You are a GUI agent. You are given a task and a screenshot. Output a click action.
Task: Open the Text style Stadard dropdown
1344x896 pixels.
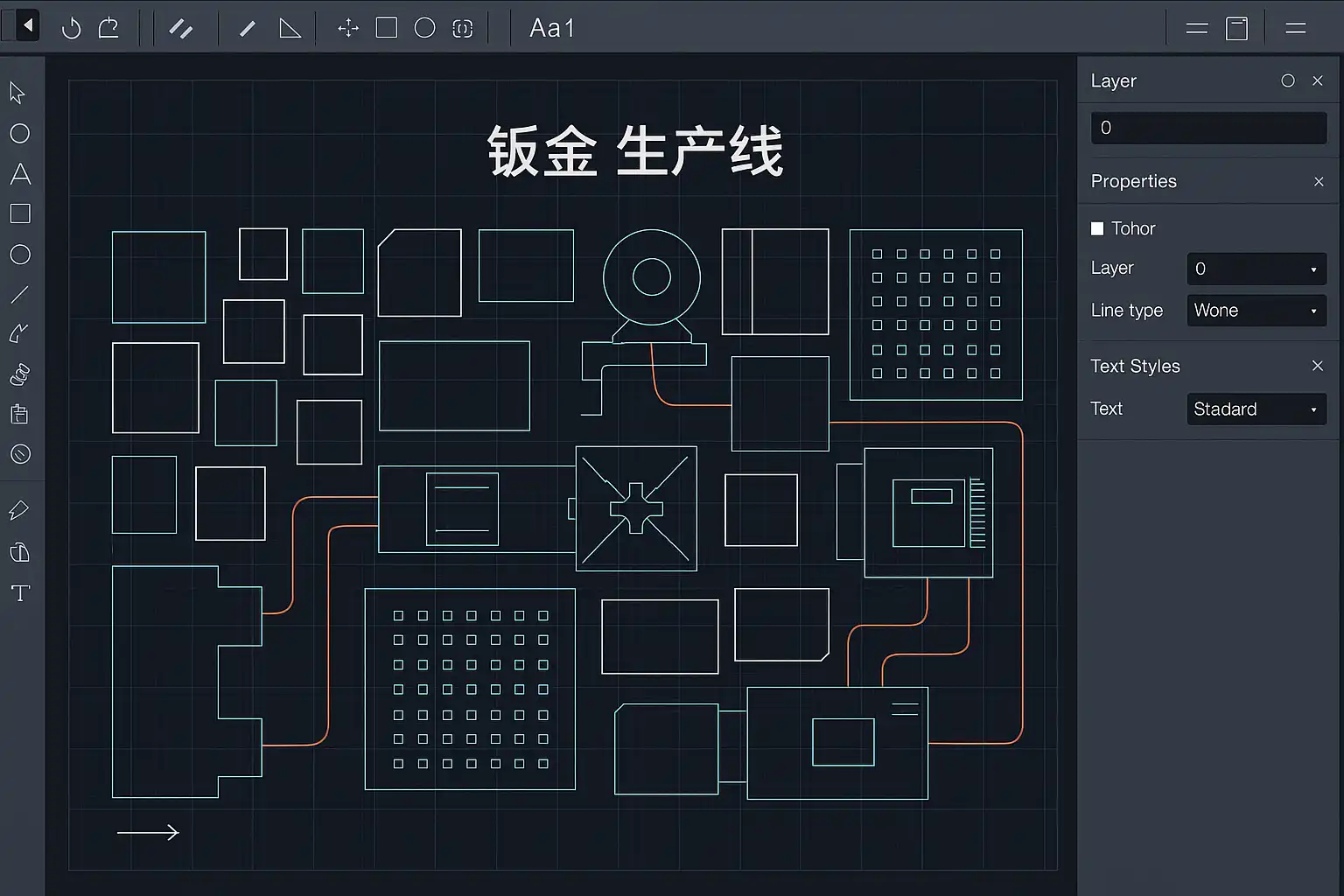1256,409
